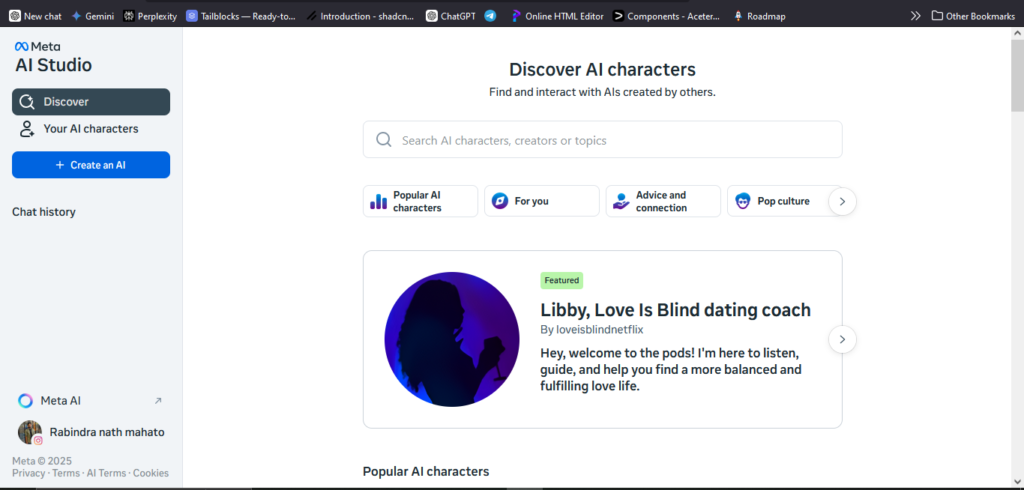The height and width of the screenshot is (490, 1024).
Task: Open Libby, Love Is Blind dating coach title
Action: pos(675,310)
